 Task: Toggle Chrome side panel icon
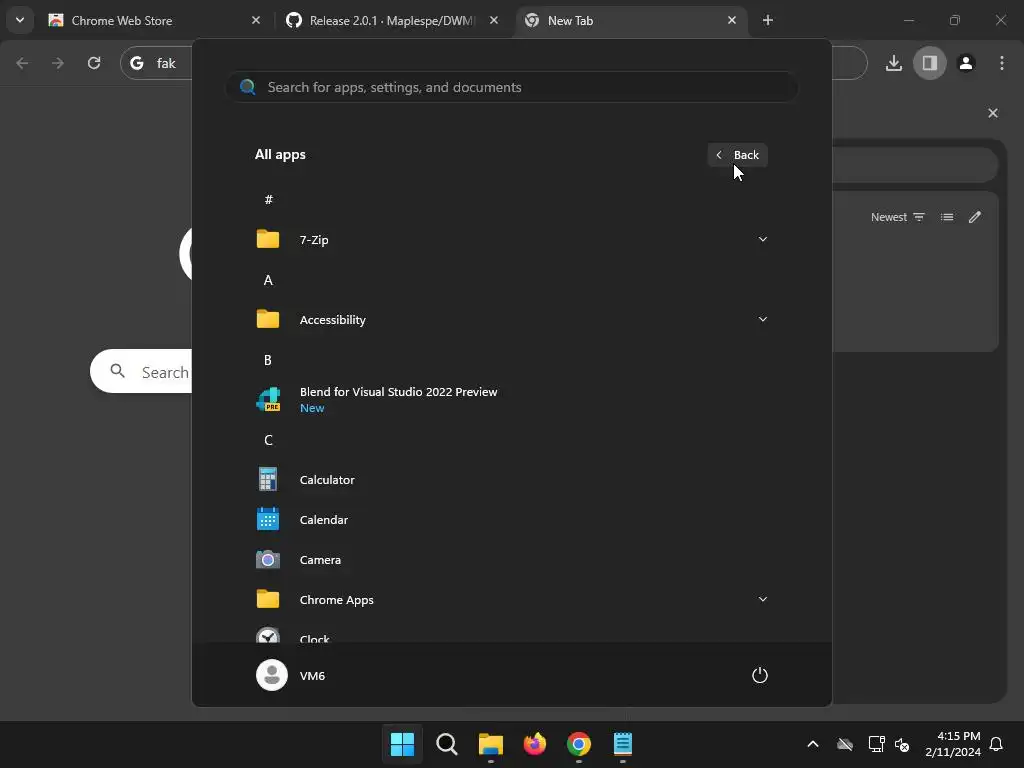coord(930,63)
